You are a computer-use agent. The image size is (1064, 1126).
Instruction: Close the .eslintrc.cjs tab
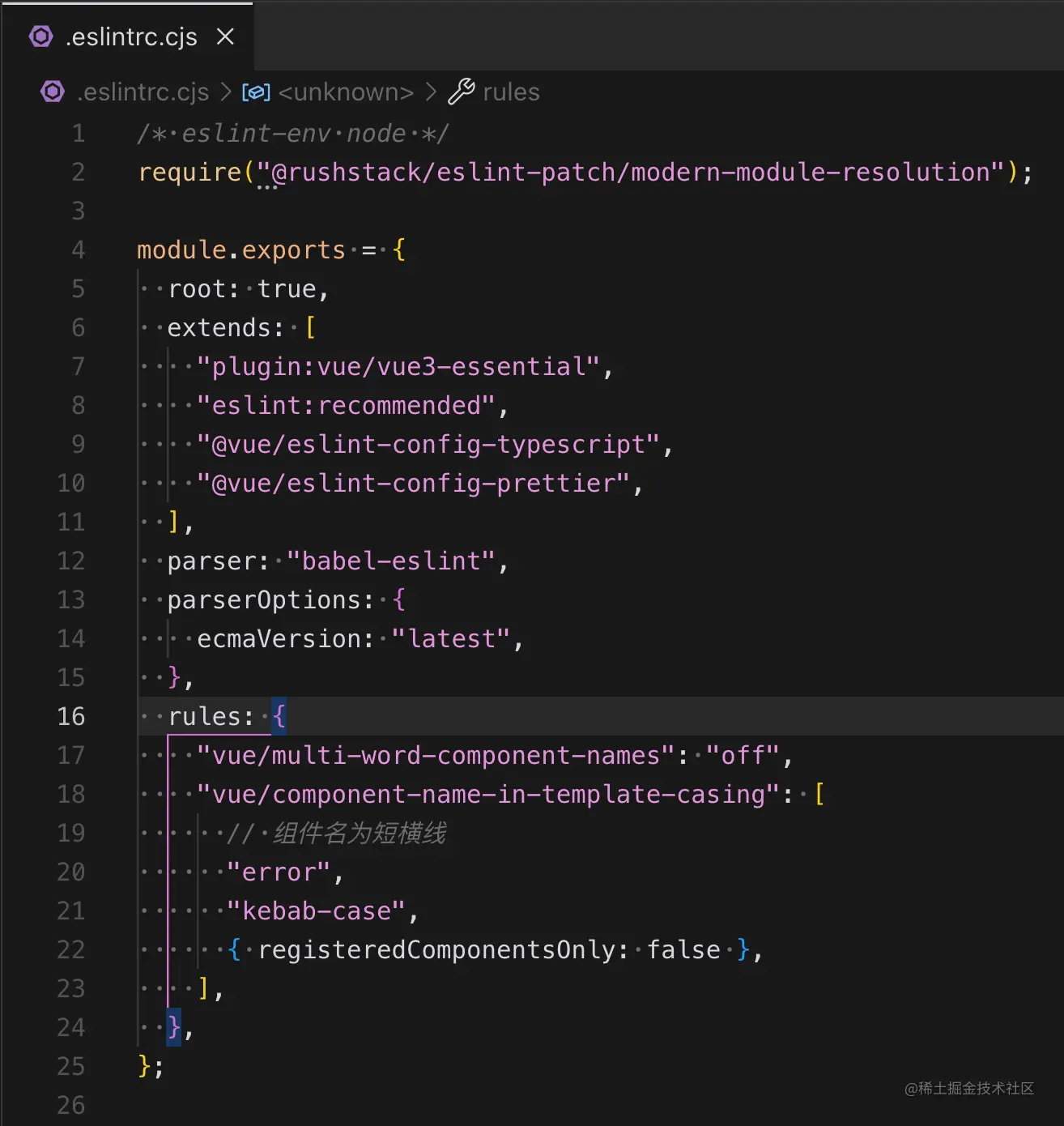pyautogui.click(x=225, y=36)
